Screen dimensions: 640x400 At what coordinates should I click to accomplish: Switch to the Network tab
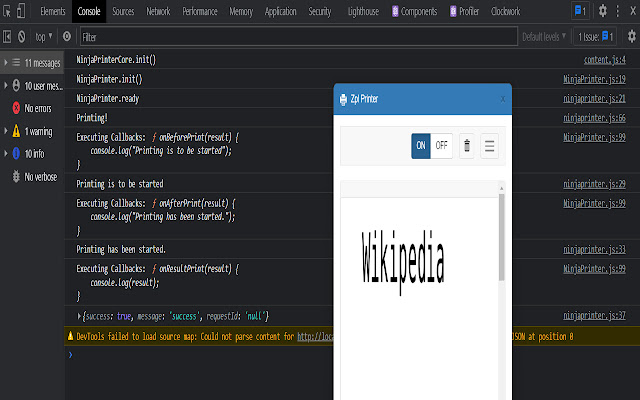pos(158,11)
